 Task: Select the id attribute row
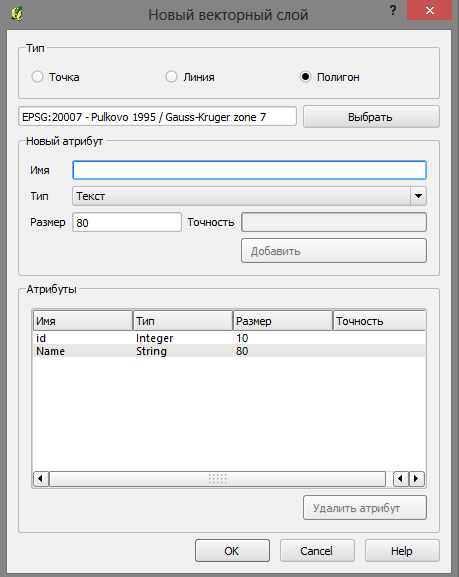(229, 338)
